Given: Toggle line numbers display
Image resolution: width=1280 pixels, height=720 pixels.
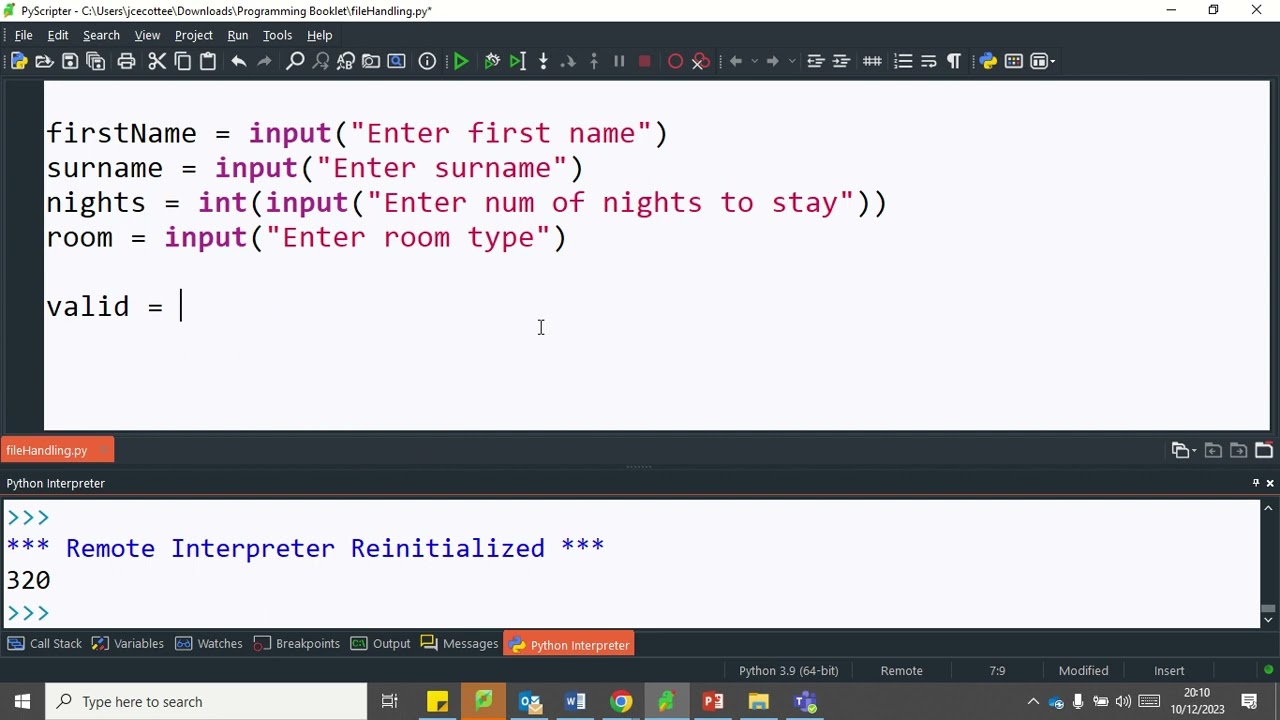Looking at the screenshot, I should coord(903,61).
